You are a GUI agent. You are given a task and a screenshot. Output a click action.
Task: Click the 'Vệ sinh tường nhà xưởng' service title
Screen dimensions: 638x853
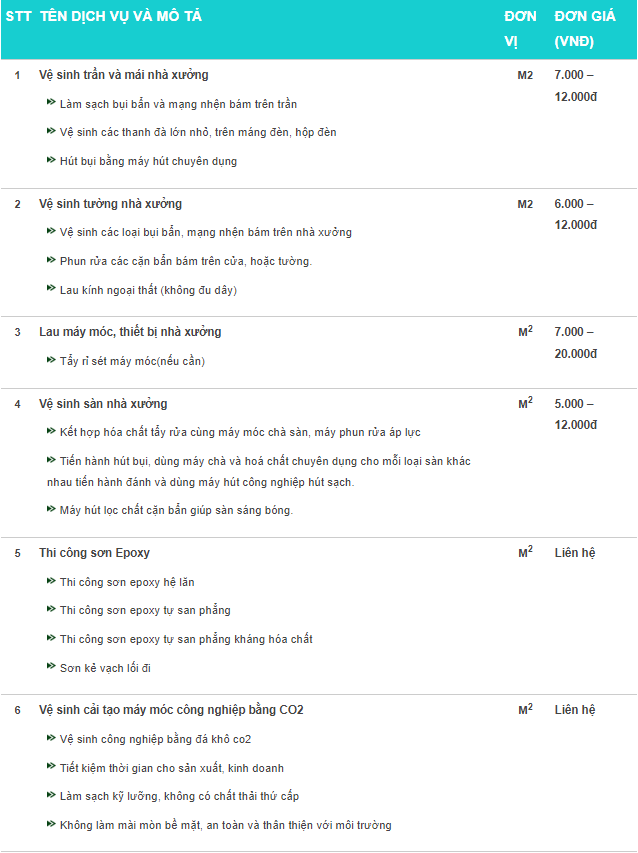(110, 204)
